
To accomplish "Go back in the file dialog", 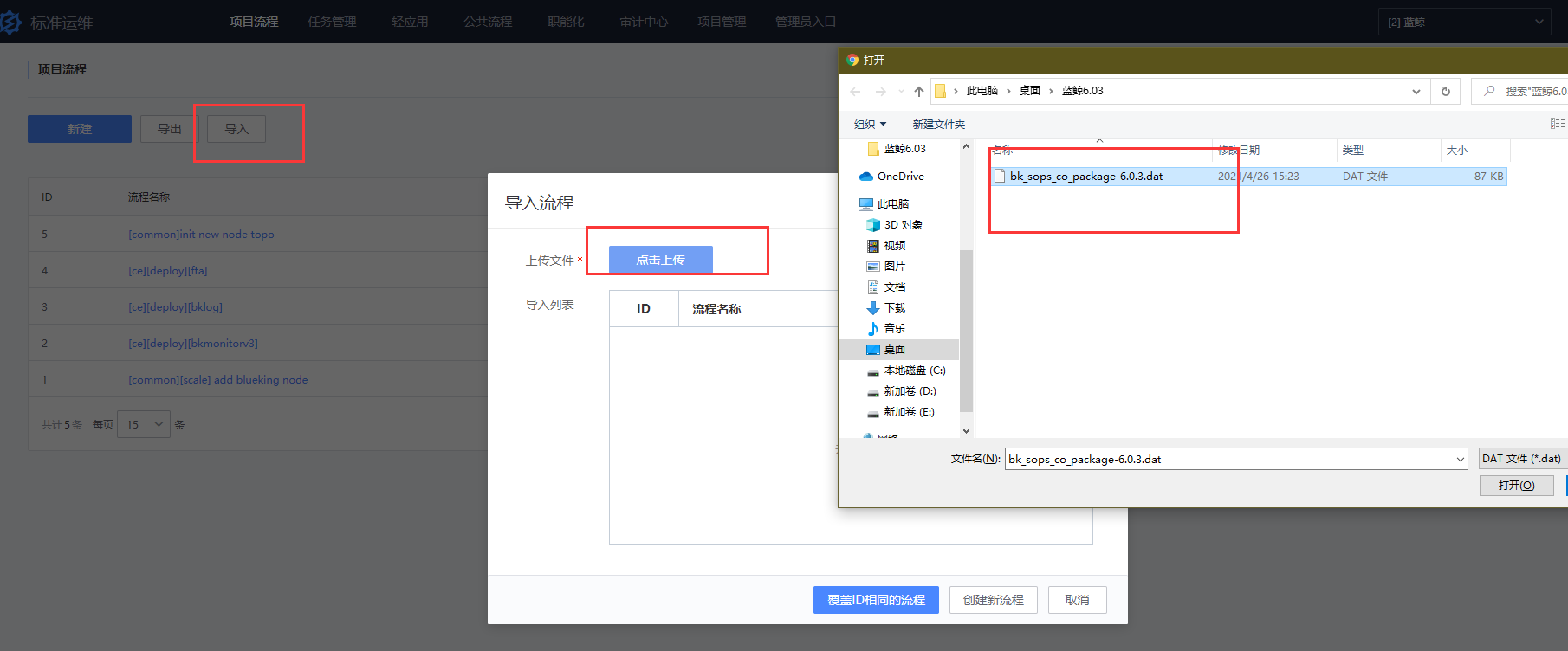I will tap(856, 91).
